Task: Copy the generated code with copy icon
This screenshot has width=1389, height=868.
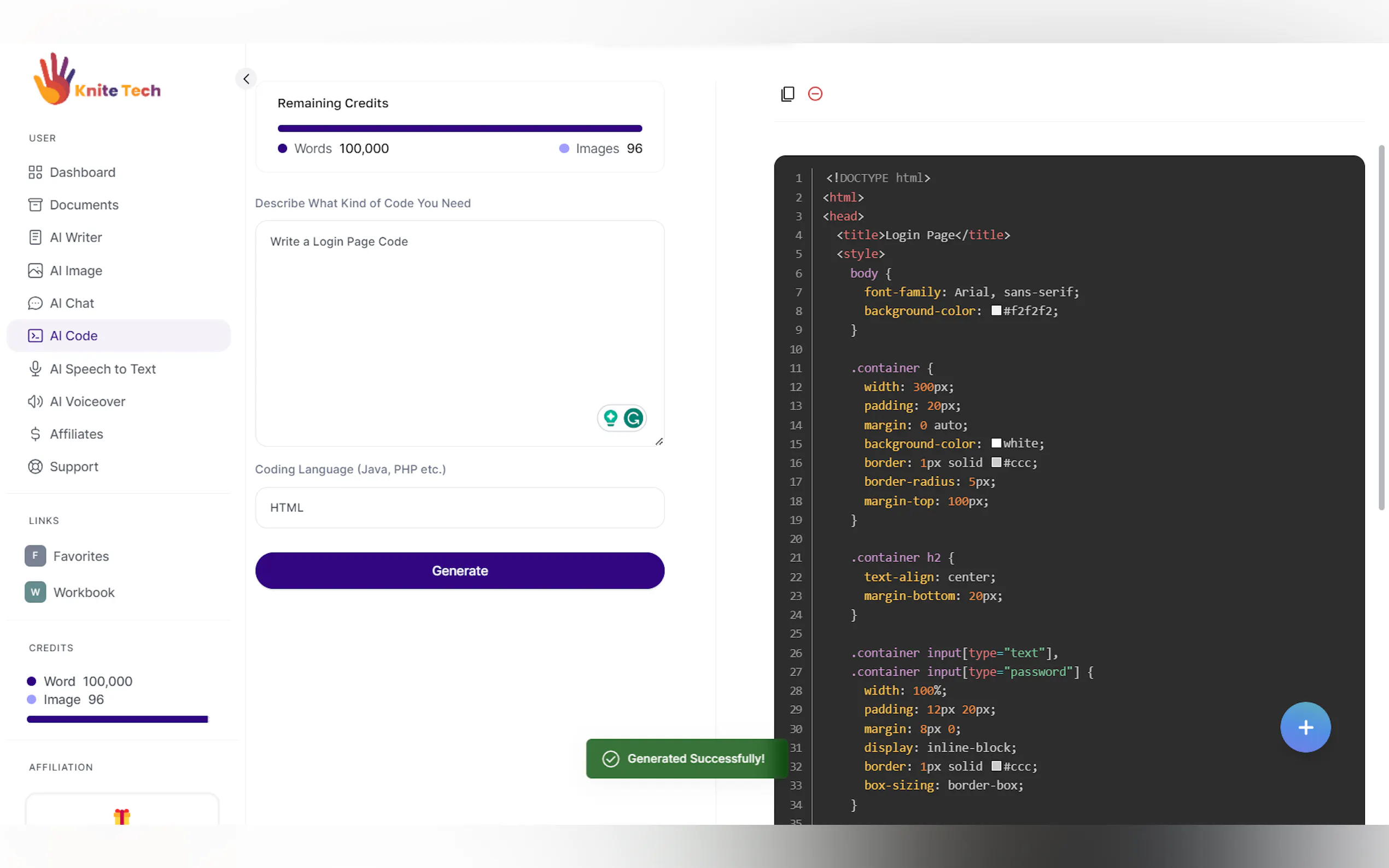Action: [787, 93]
